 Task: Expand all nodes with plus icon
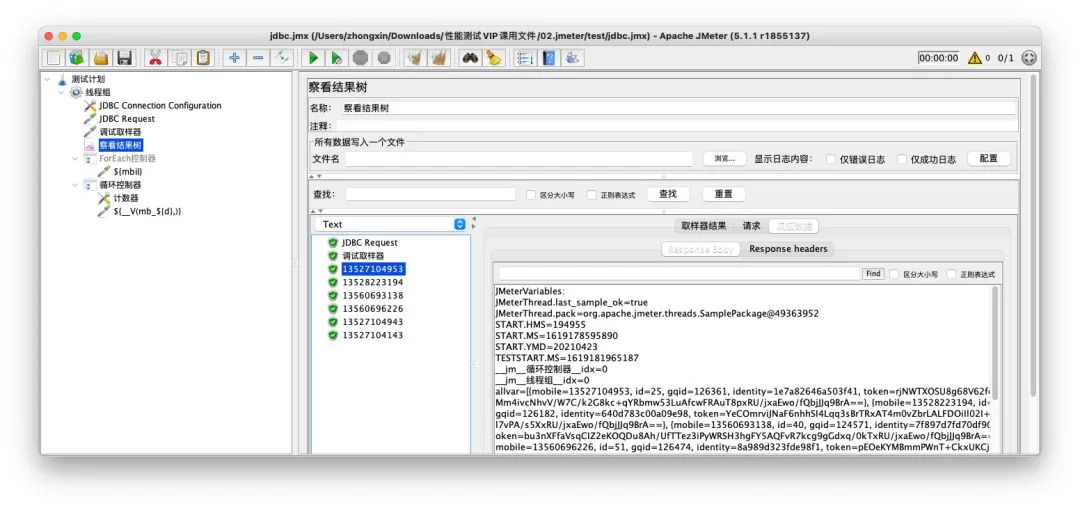pos(234,58)
